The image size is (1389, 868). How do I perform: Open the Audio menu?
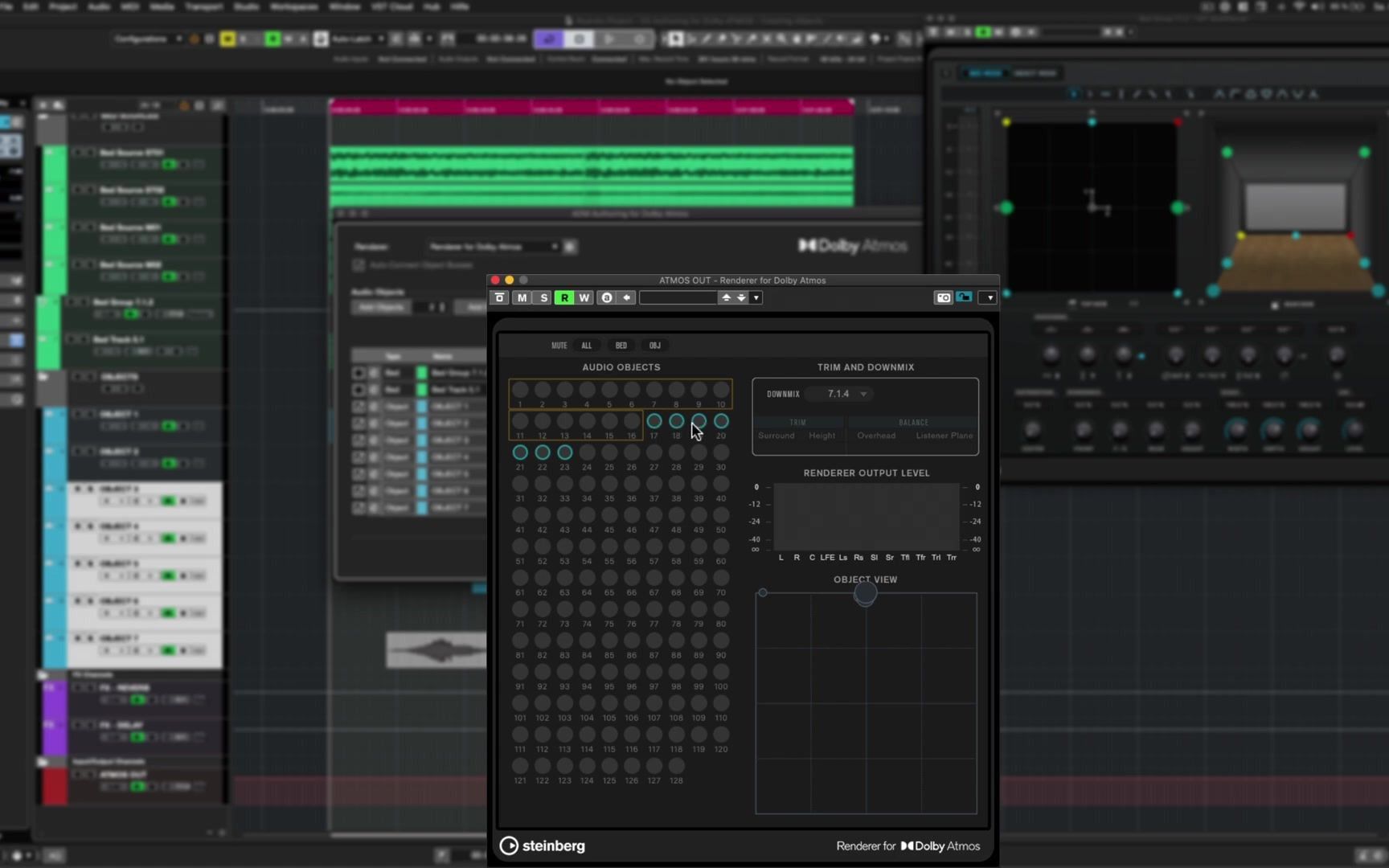coord(99,6)
